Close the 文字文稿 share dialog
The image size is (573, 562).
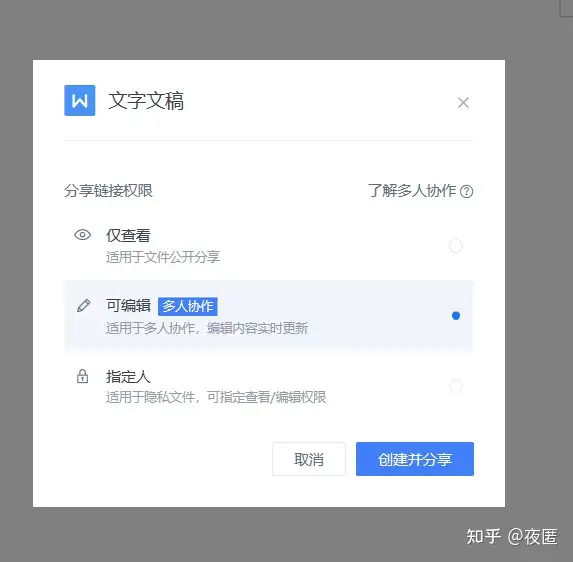pos(463,103)
